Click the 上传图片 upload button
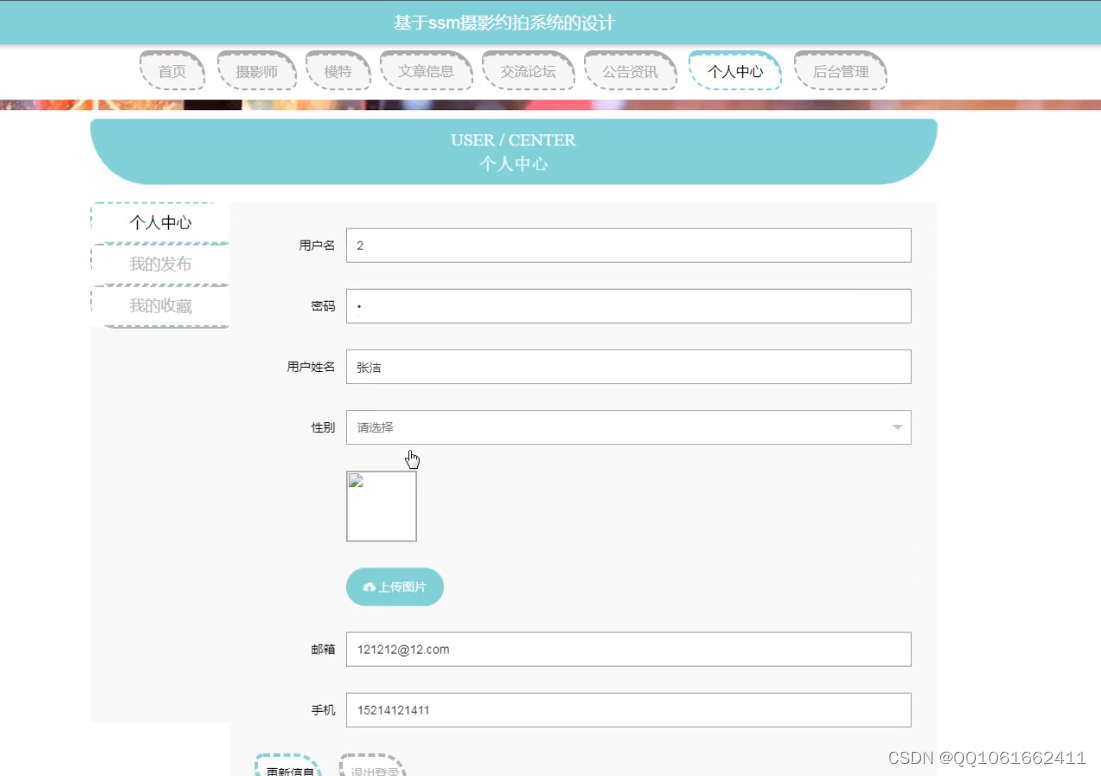 395,586
